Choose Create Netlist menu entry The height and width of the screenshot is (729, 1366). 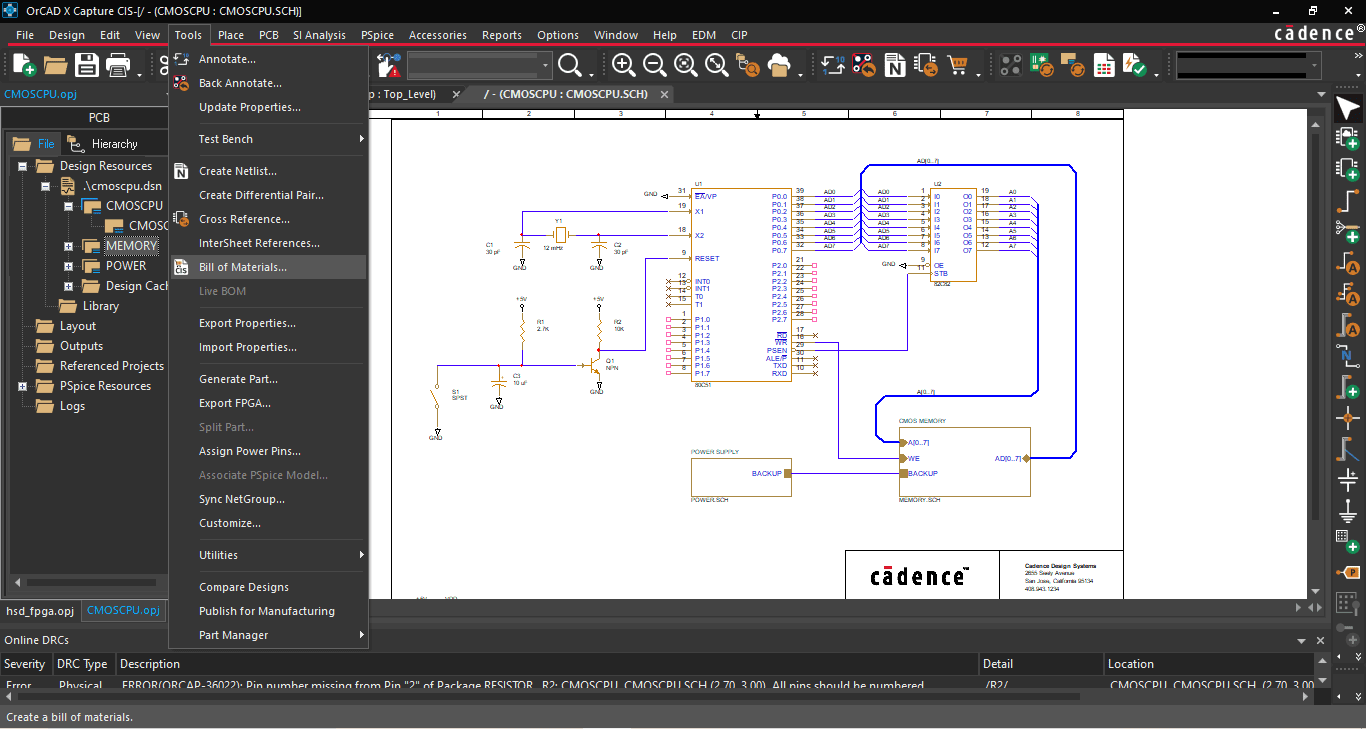268,171
